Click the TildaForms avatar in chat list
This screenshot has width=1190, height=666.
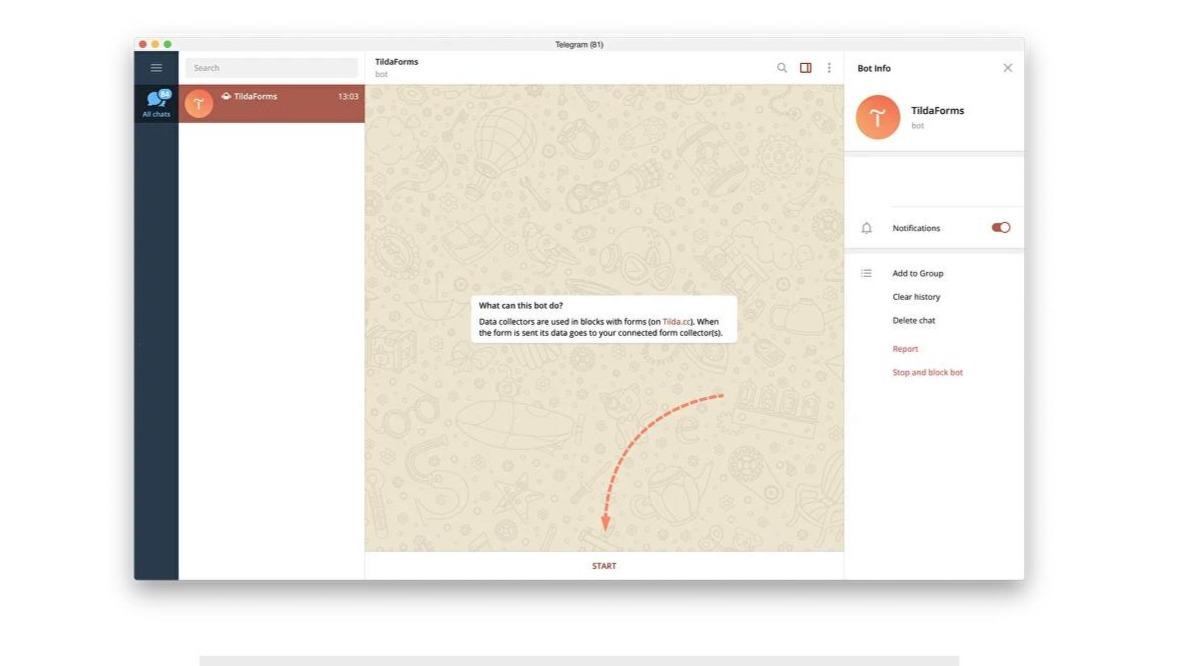tap(199, 104)
